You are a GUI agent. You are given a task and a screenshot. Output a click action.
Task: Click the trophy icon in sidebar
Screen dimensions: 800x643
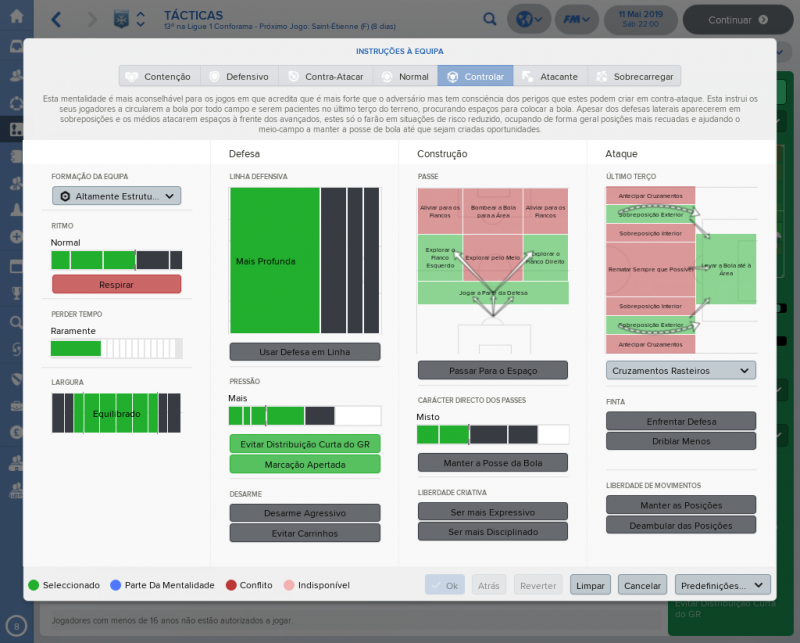coord(16,294)
